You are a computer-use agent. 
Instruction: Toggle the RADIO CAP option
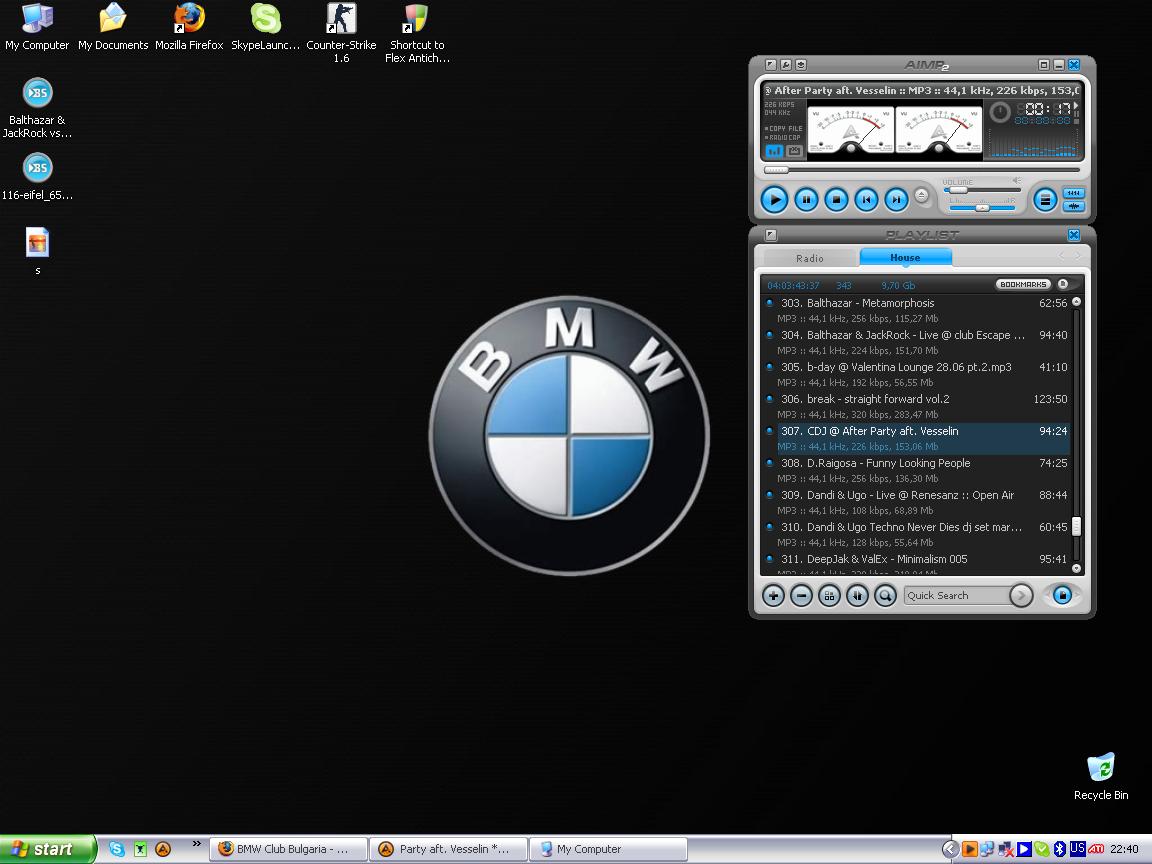point(783,137)
